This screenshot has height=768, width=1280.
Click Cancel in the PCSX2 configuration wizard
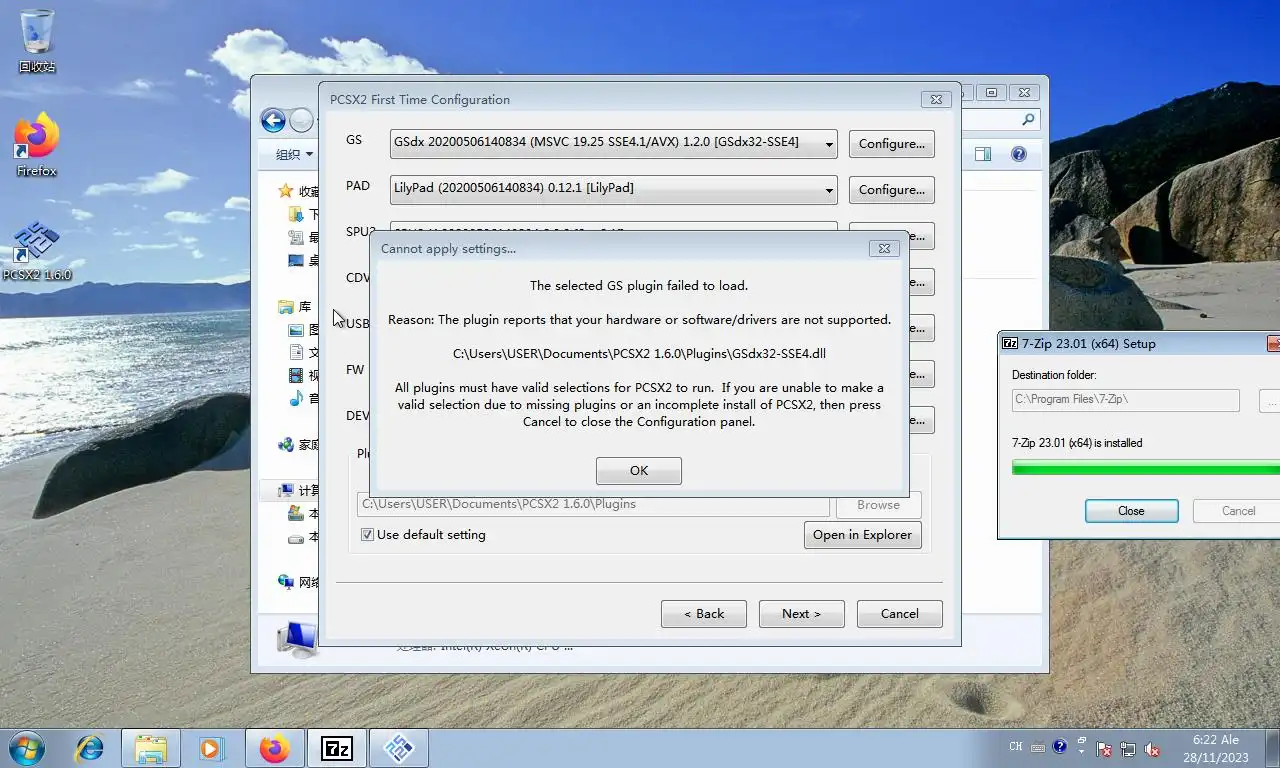pos(900,614)
